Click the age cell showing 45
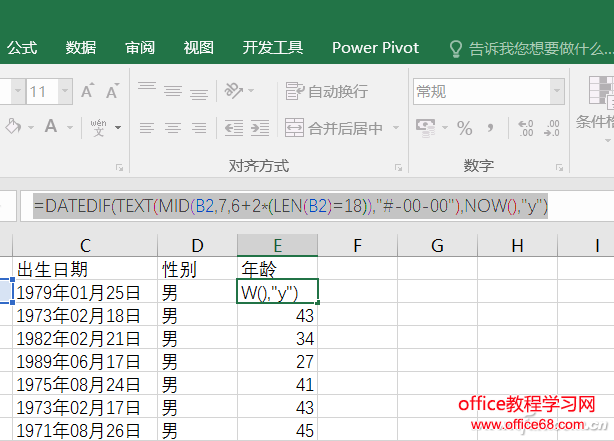614x441 pixels. pos(278,430)
